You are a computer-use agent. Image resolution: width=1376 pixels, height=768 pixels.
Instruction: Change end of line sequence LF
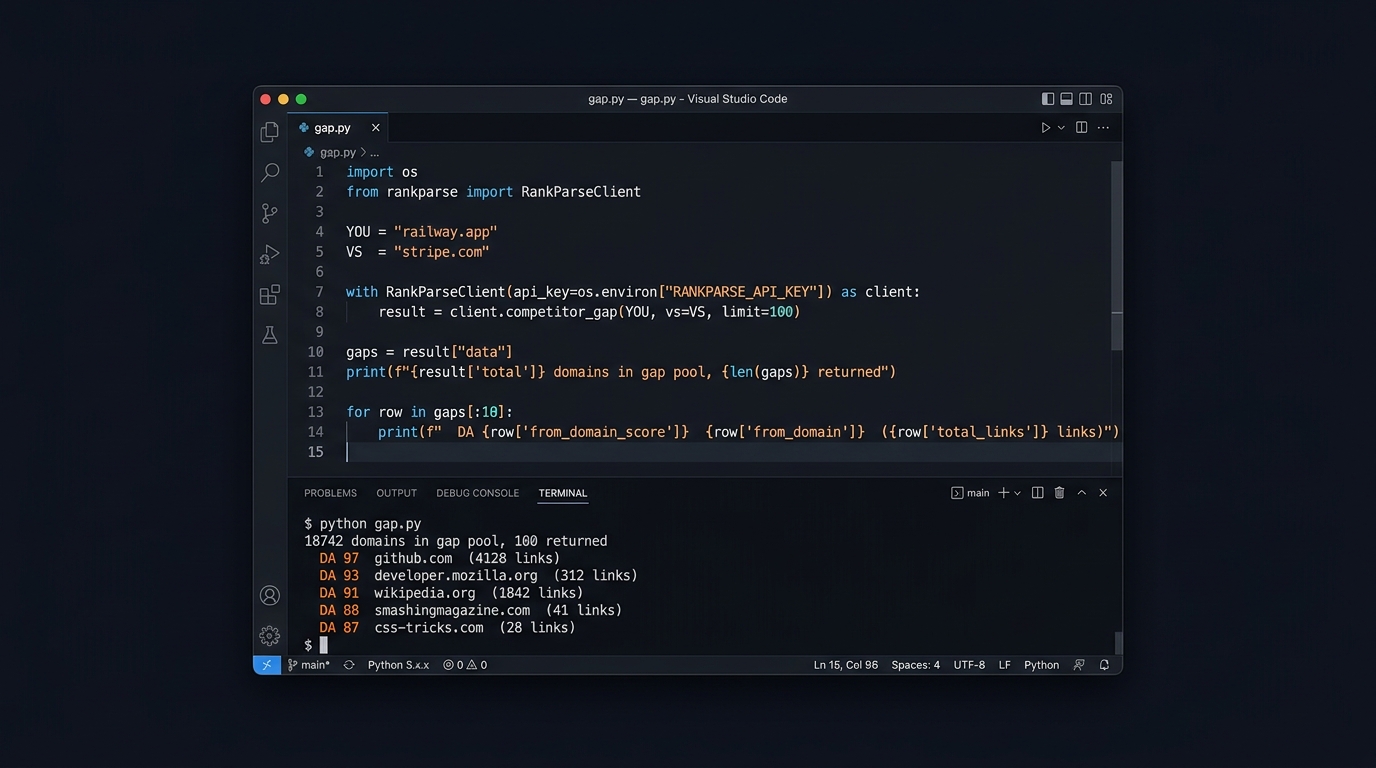[x=1004, y=665]
